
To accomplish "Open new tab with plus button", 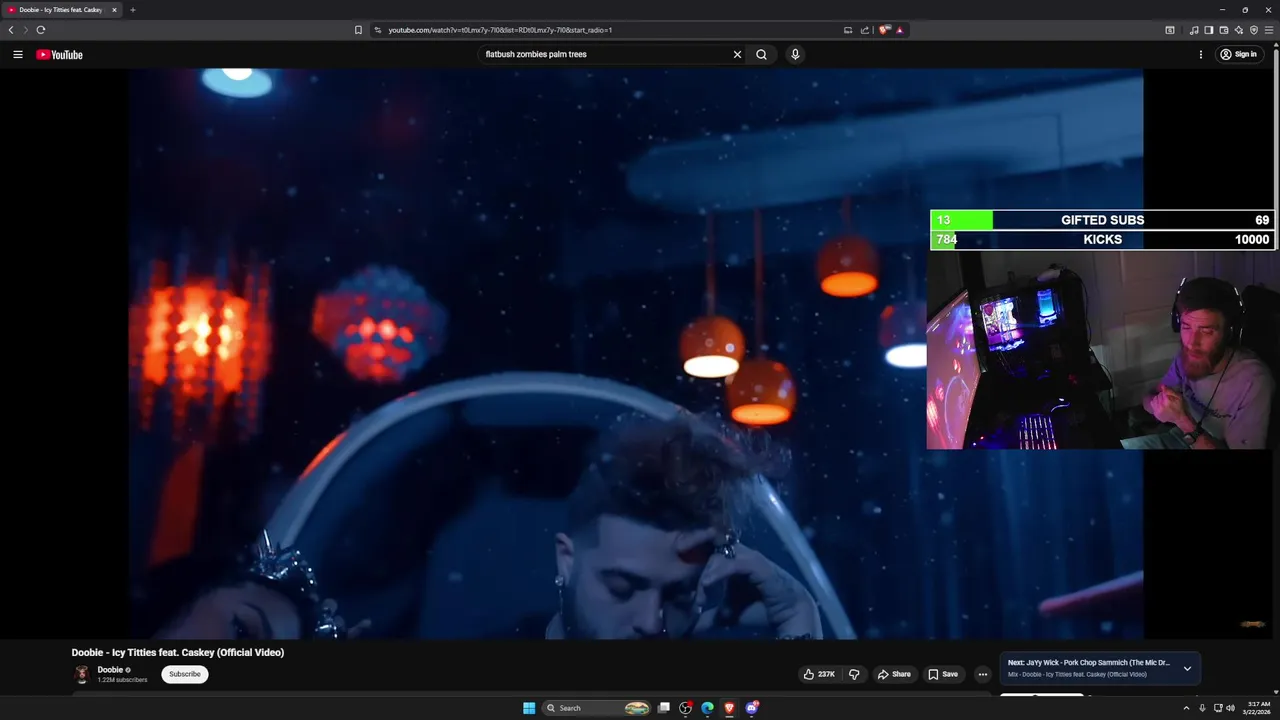I will click(132, 10).
